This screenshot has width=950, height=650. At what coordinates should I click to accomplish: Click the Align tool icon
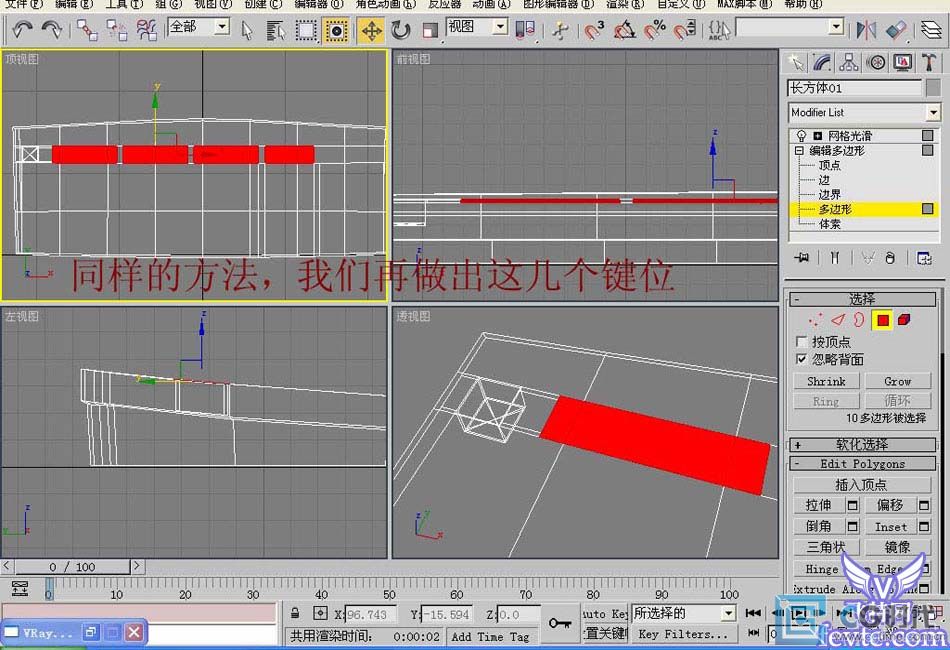[x=896, y=30]
